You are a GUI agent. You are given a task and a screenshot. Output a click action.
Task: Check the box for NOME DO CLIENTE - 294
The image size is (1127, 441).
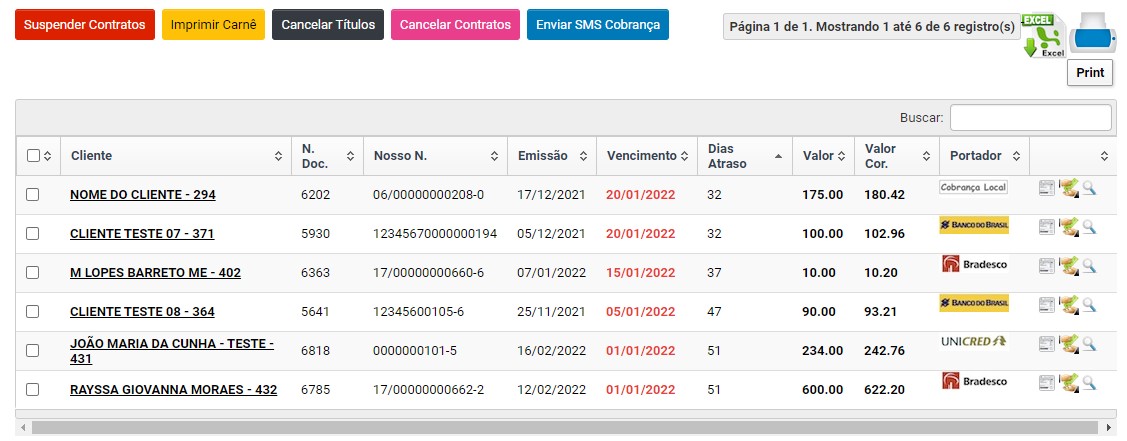pos(33,195)
